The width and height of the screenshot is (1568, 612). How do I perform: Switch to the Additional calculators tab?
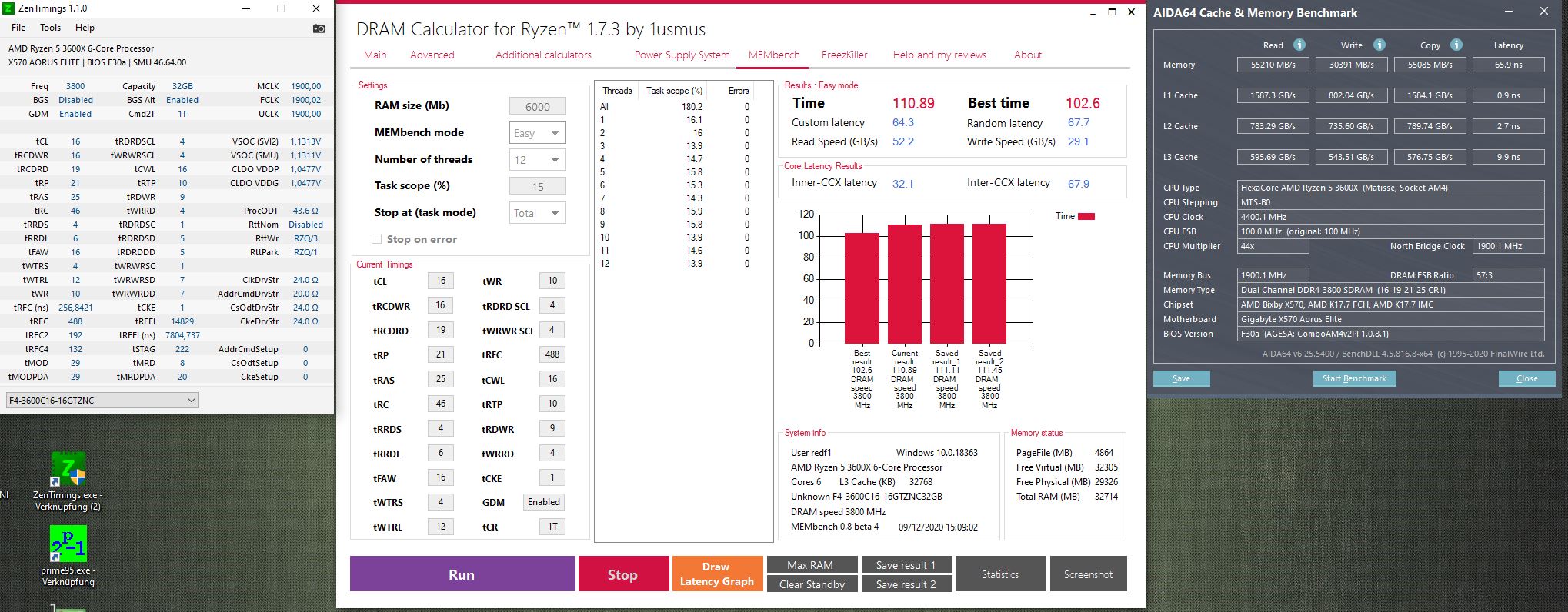pyautogui.click(x=543, y=55)
